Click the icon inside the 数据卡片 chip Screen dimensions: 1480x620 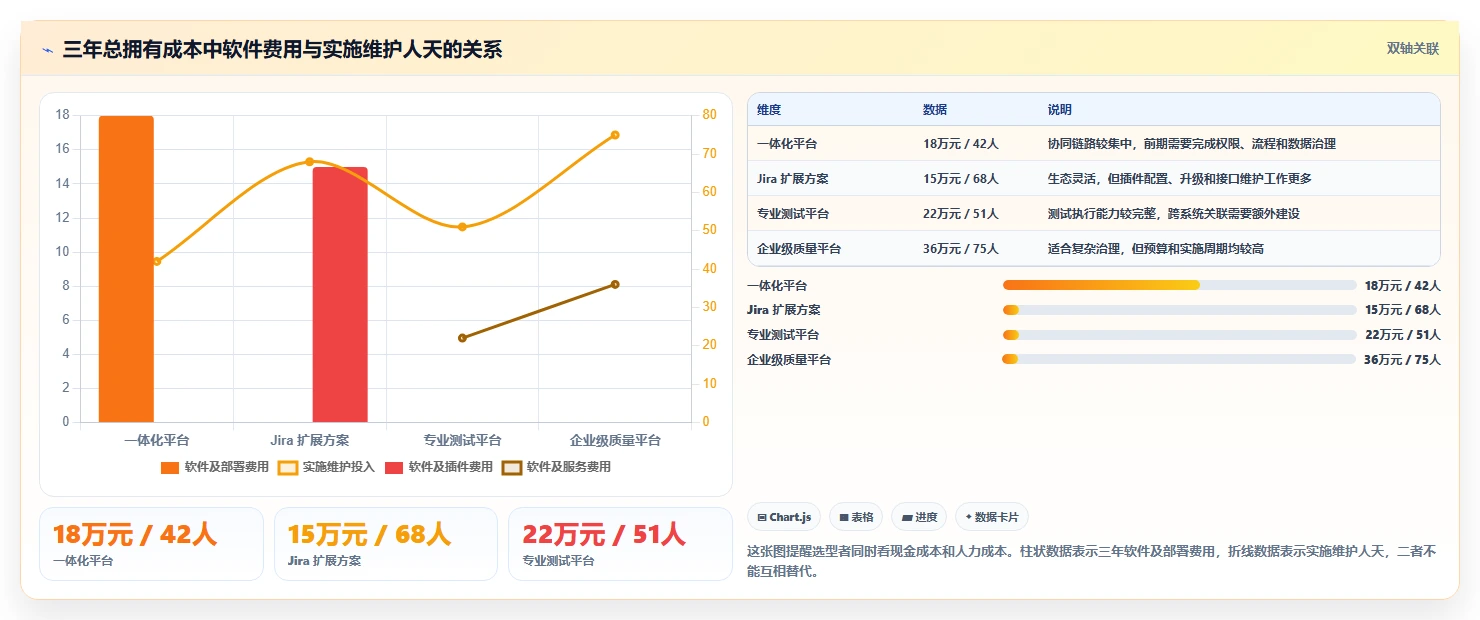(x=969, y=518)
